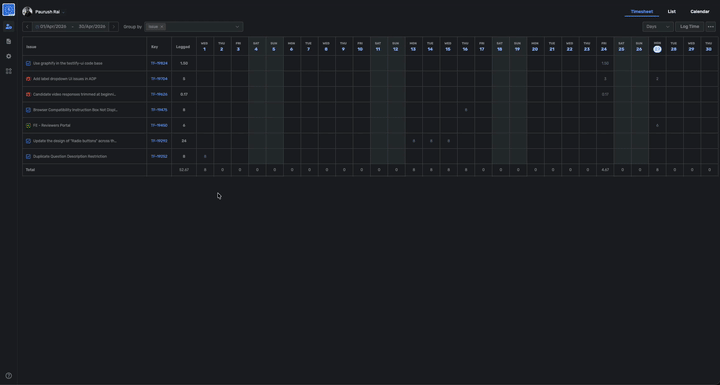720x385 pixels.
Task: Click the blue app logo icon
Action: [9, 10]
